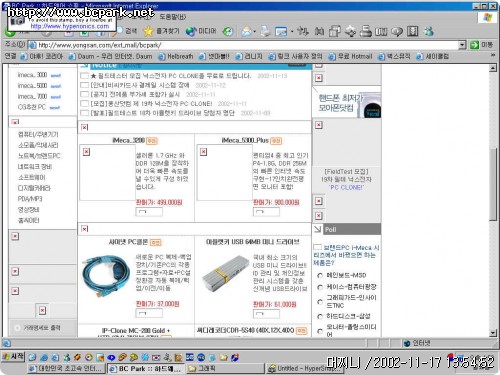Select the 메인보드-MSD poll radio option
The width and height of the screenshot is (500, 375).
[320, 276]
